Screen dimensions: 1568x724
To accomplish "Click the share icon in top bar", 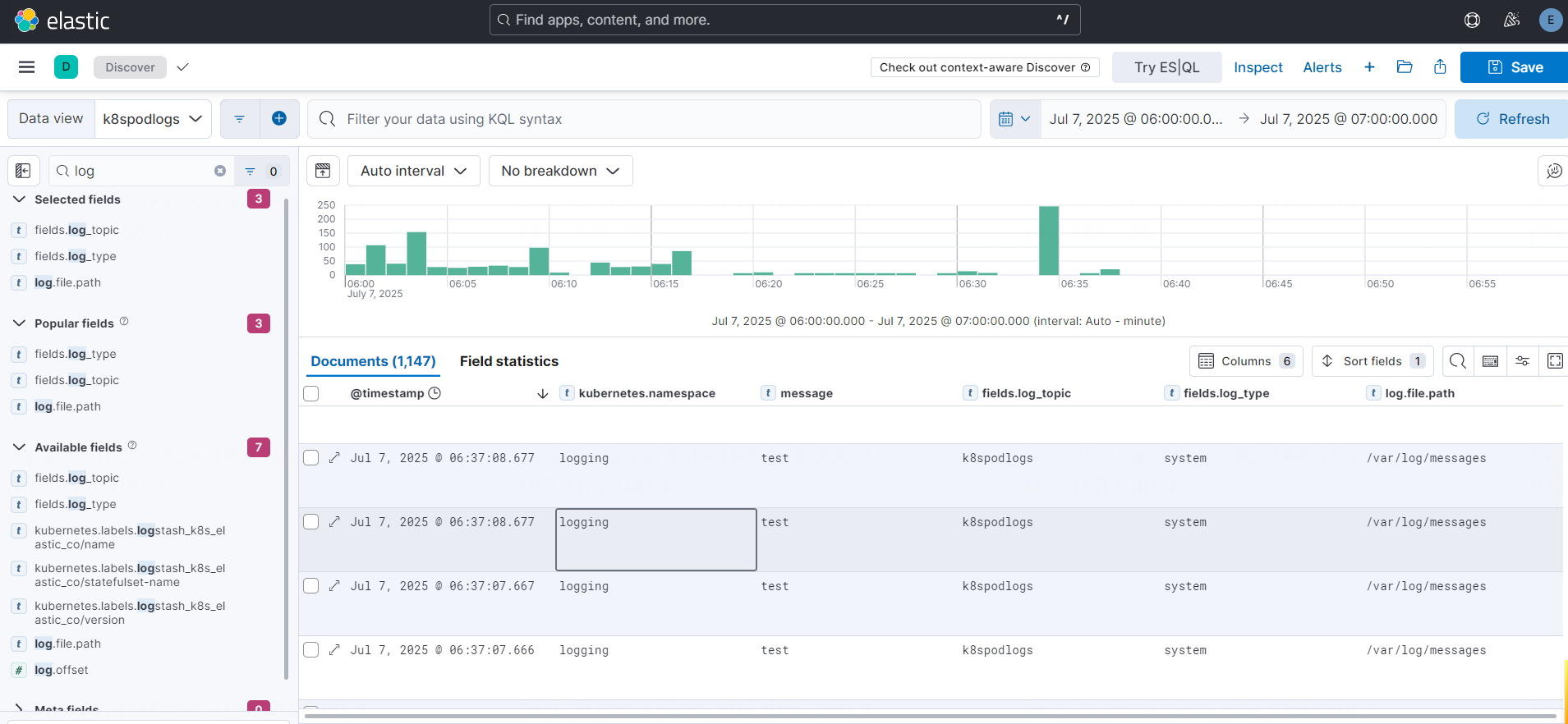I will coord(1440,67).
